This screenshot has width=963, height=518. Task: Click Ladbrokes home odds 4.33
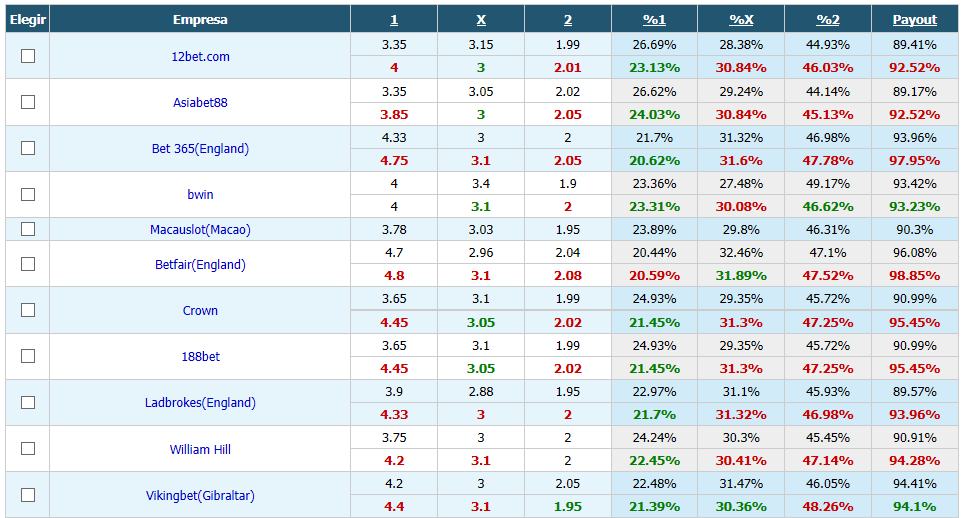click(x=394, y=415)
